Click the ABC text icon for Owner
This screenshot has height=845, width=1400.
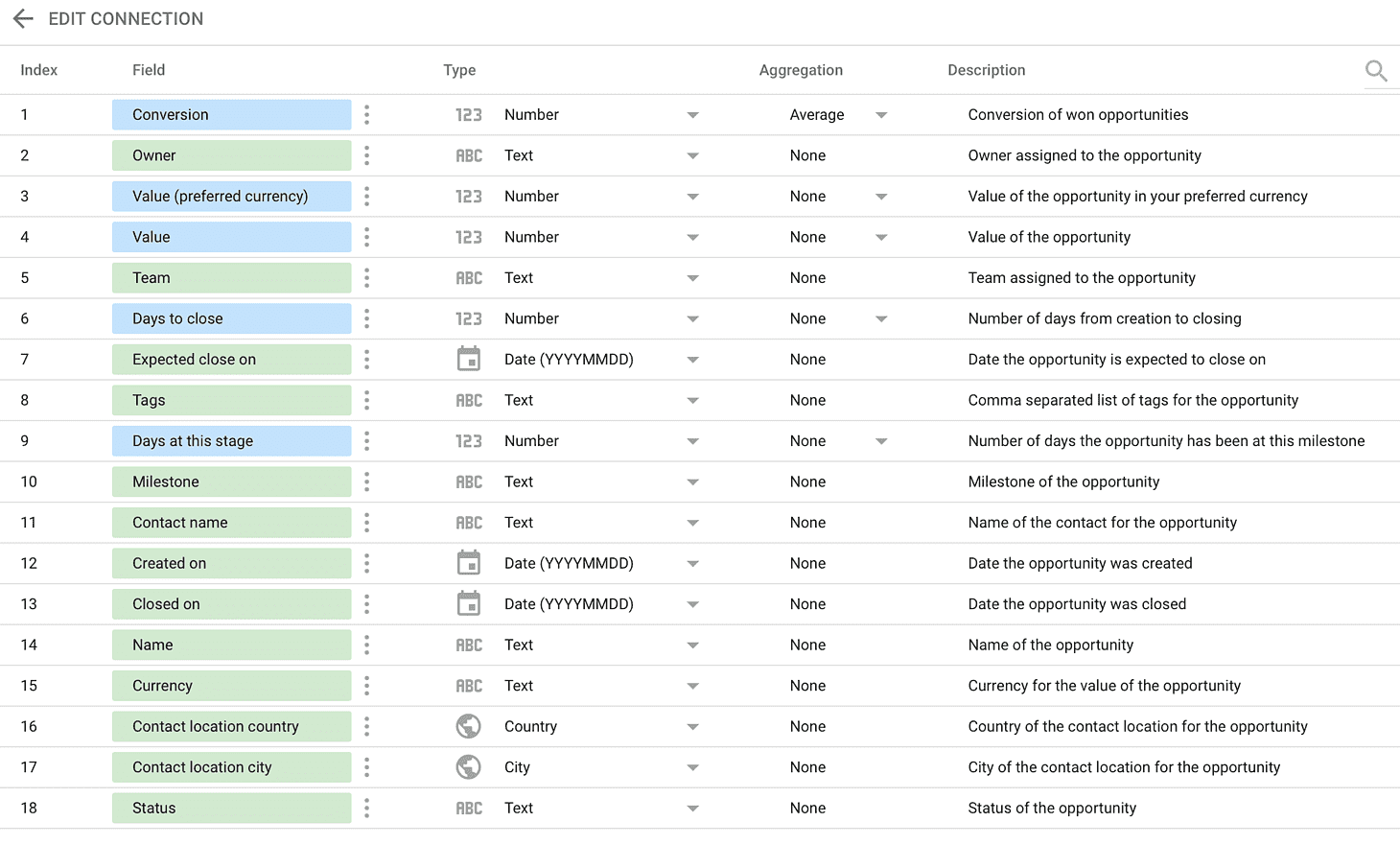(x=469, y=155)
